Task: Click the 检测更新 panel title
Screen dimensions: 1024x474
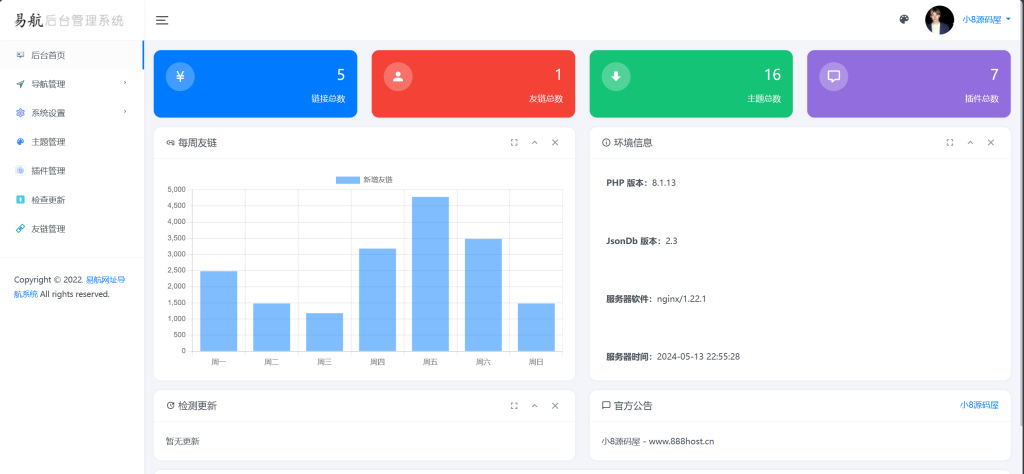Action: (197, 406)
